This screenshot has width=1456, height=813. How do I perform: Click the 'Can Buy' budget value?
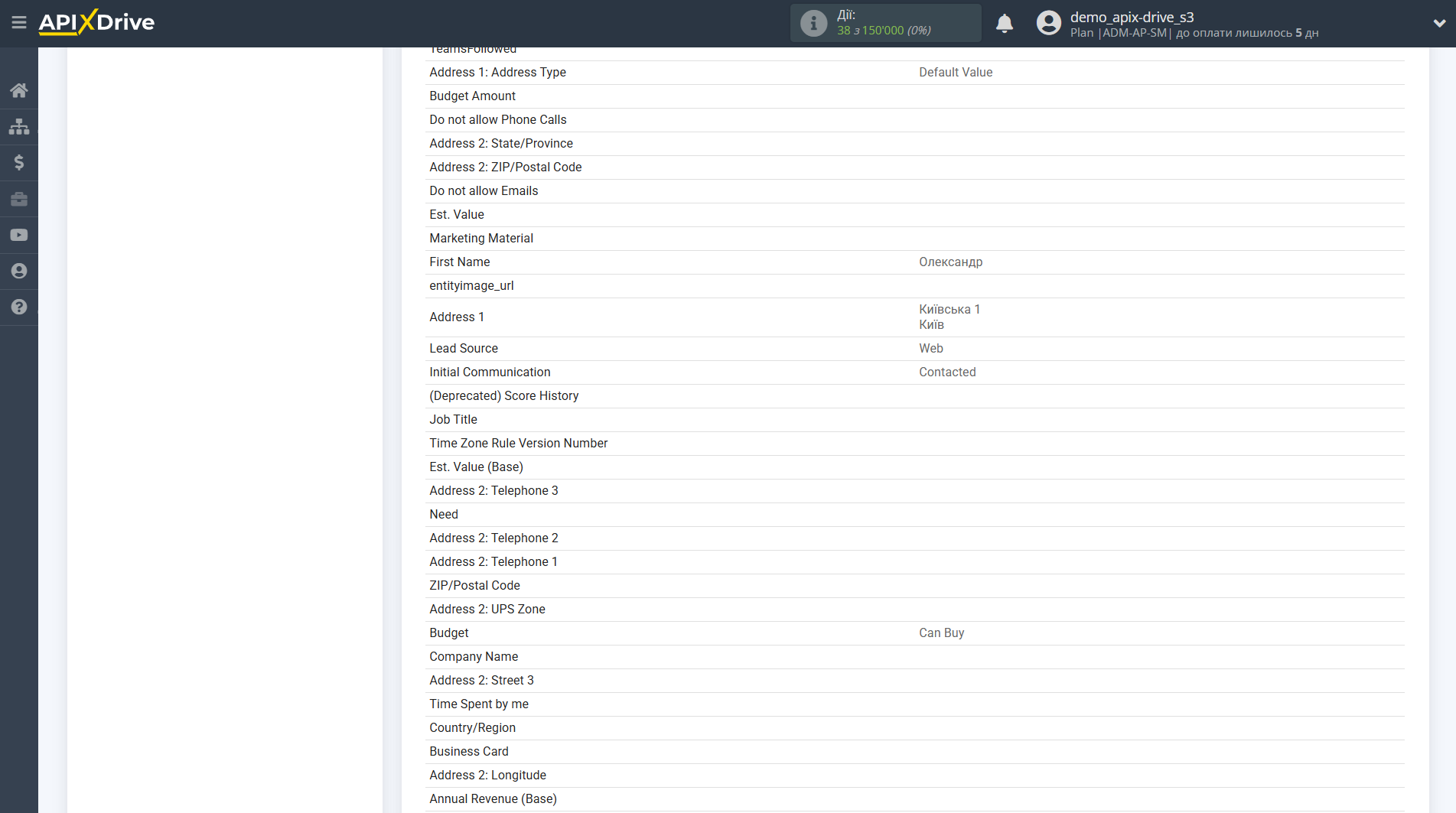point(942,633)
